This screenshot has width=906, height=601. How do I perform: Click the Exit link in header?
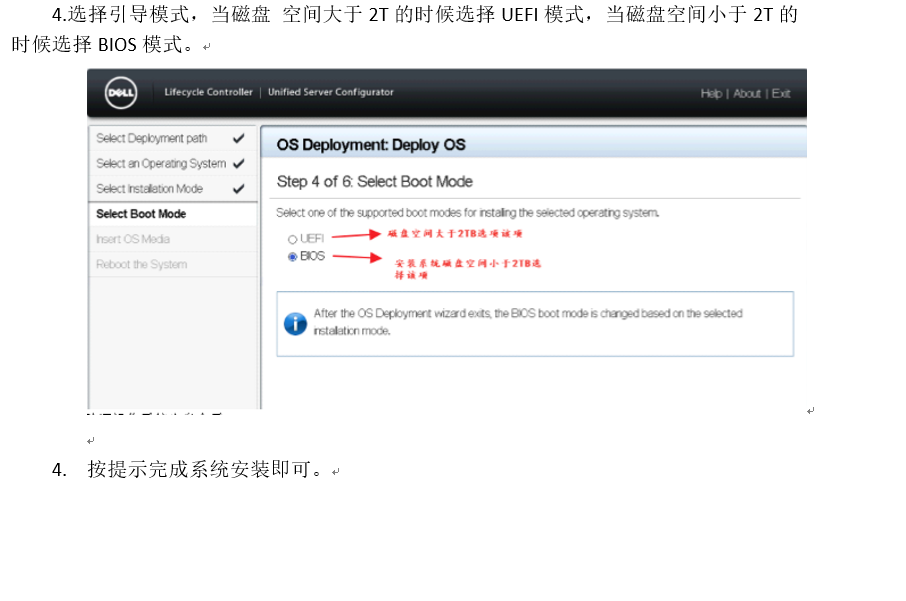781,94
